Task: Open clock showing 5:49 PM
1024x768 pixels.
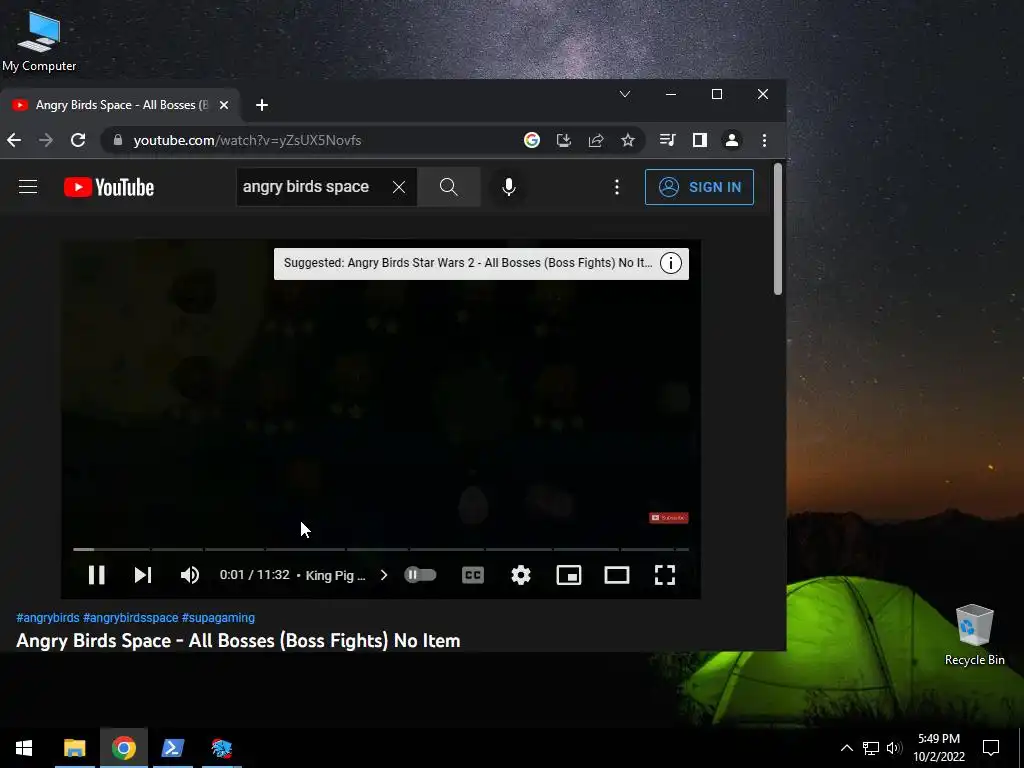Action: pyautogui.click(x=939, y=748)
